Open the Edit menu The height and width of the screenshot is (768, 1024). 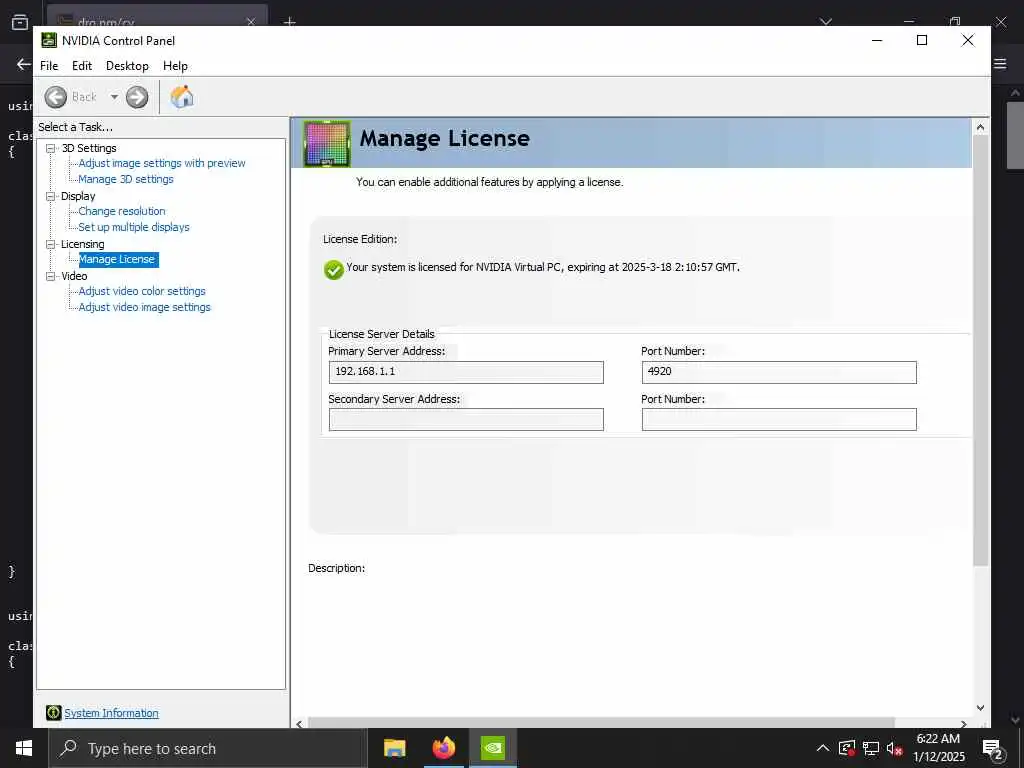[82, 66]
